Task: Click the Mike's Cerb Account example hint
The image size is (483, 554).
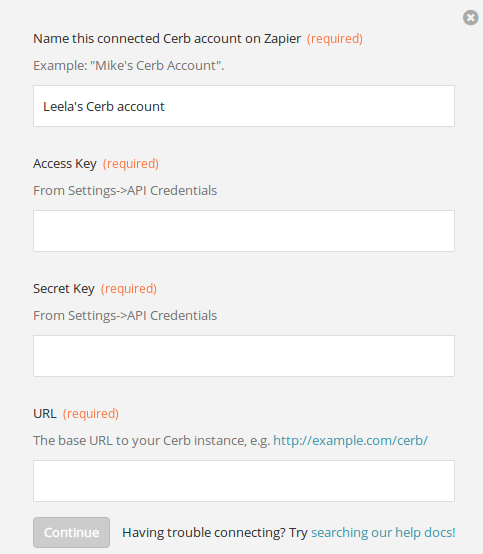Action: tap(129, 66)
